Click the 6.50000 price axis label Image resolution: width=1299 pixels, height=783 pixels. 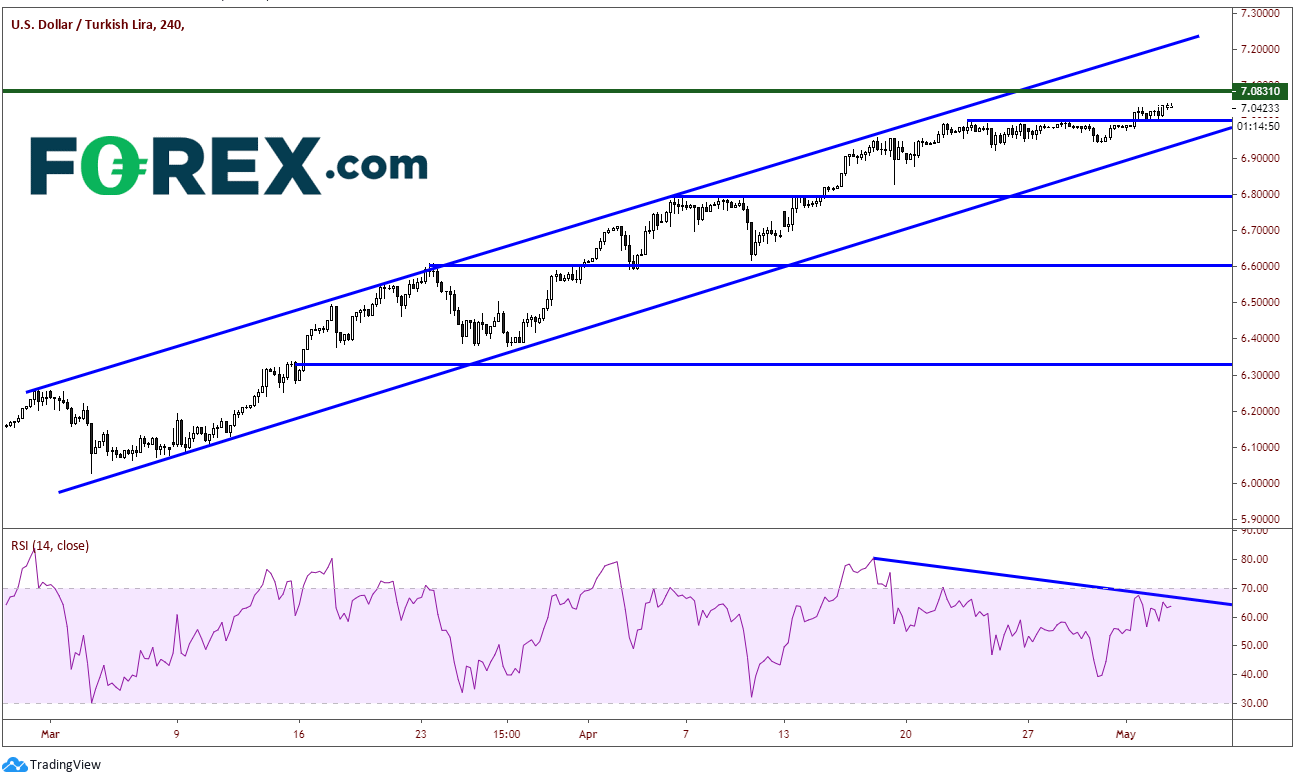(x=1260, y=302)
